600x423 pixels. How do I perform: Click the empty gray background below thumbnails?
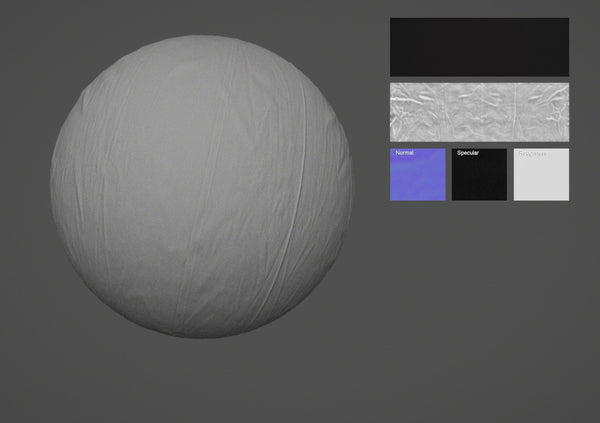479,300
